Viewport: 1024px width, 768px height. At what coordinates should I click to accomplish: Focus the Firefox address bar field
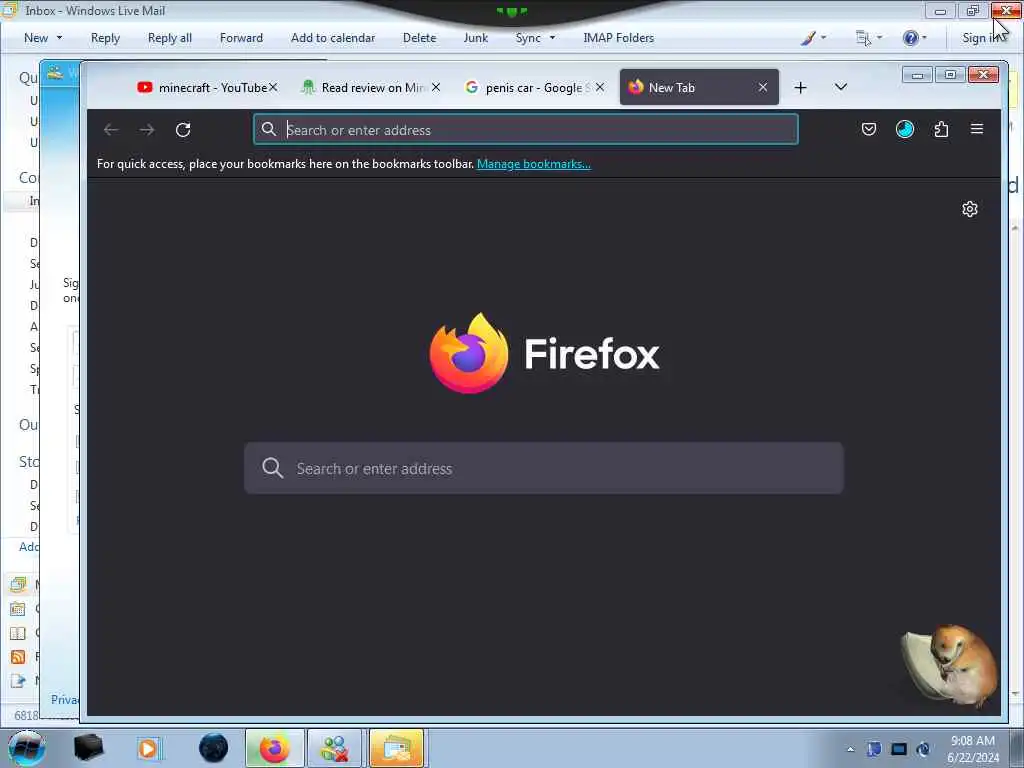(x=526, y=129)
